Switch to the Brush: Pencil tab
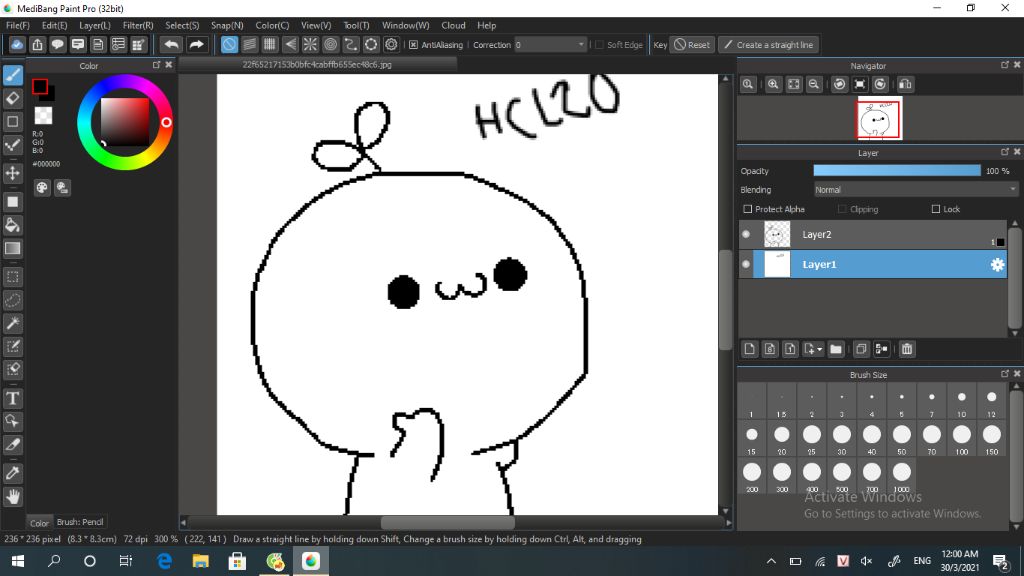 (x=80, y=522)
